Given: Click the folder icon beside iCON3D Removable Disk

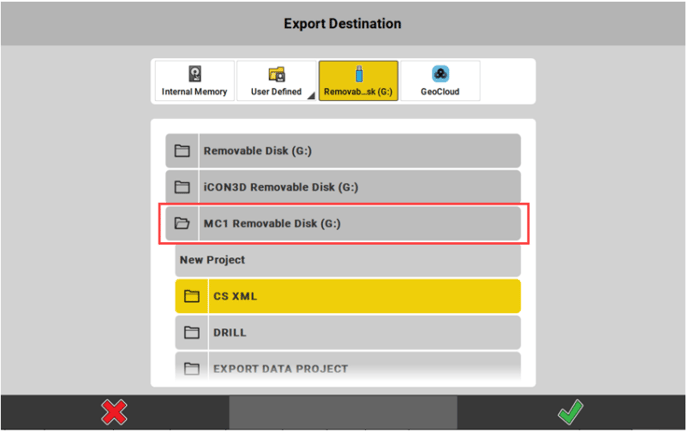Looking at the screenshot, I should (x=182, y=187).
